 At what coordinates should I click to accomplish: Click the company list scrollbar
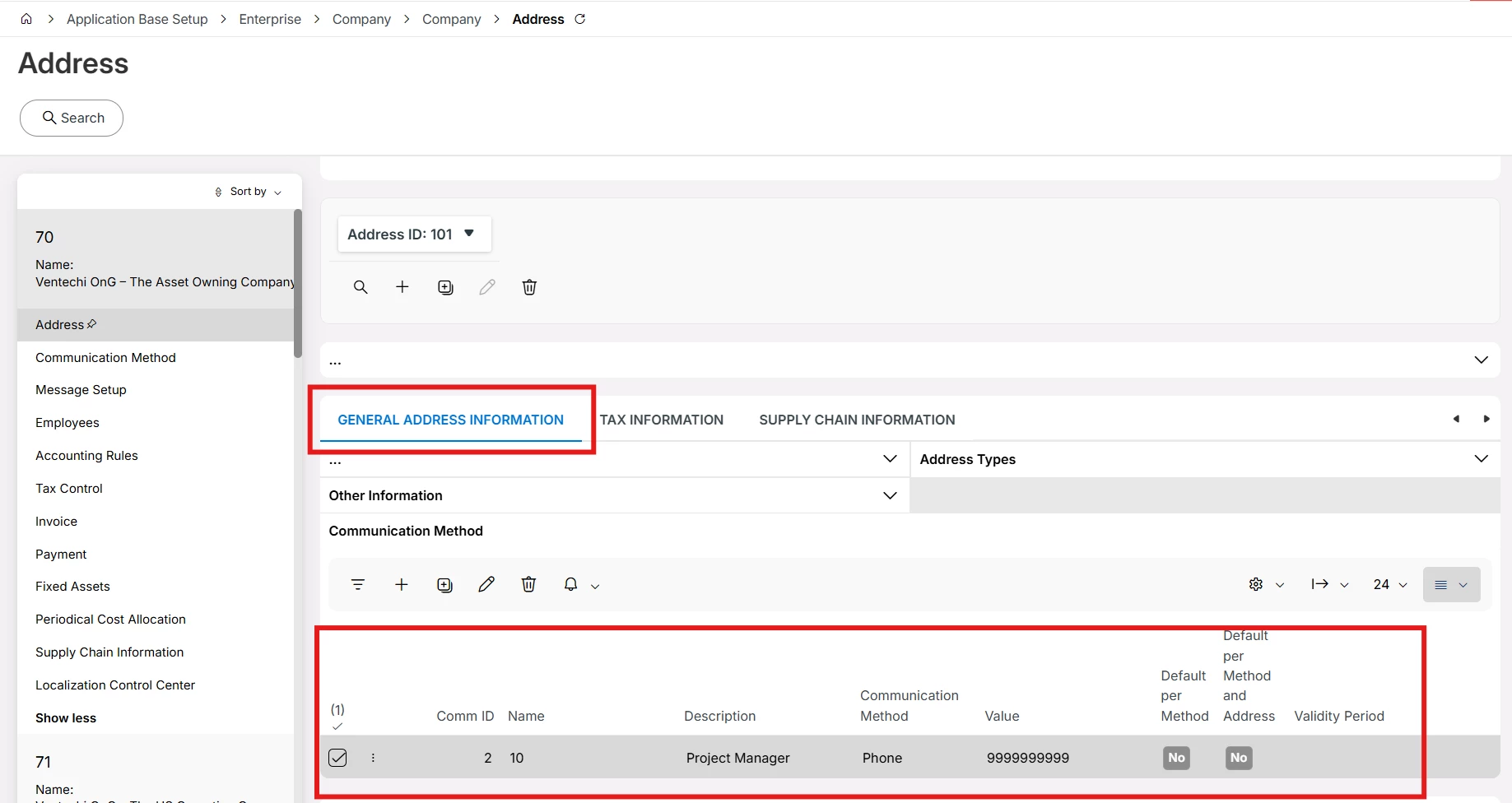click(298, 284)
